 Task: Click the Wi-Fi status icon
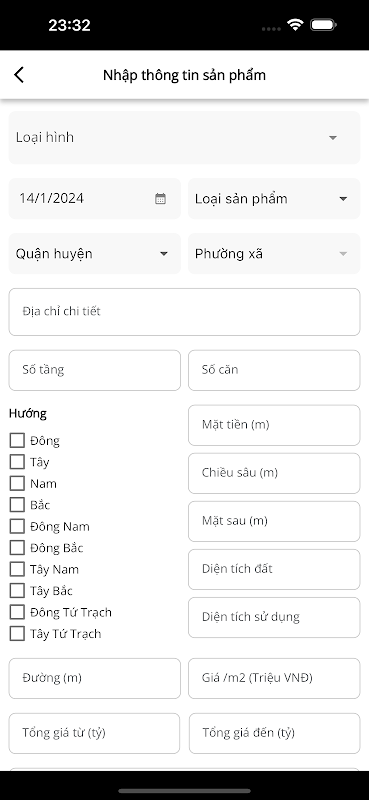click(x=295, y=24)
